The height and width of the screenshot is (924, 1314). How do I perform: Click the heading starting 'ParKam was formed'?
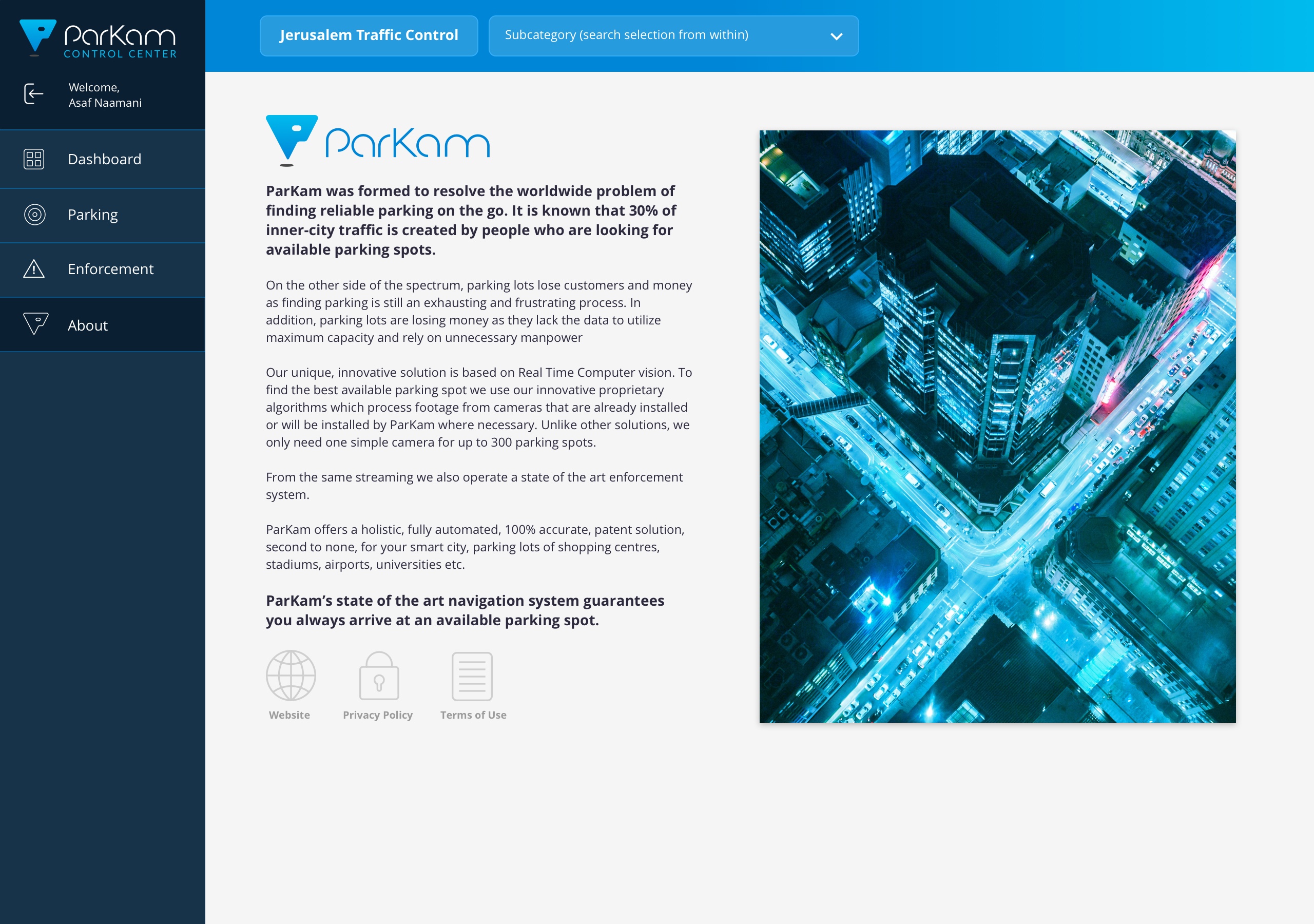[471, 220]
